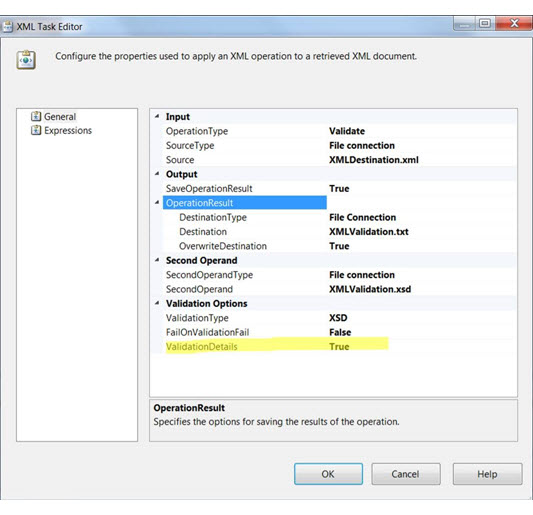Select the ValidationType value XSD
533x515 pixels.
pos(338,318)
